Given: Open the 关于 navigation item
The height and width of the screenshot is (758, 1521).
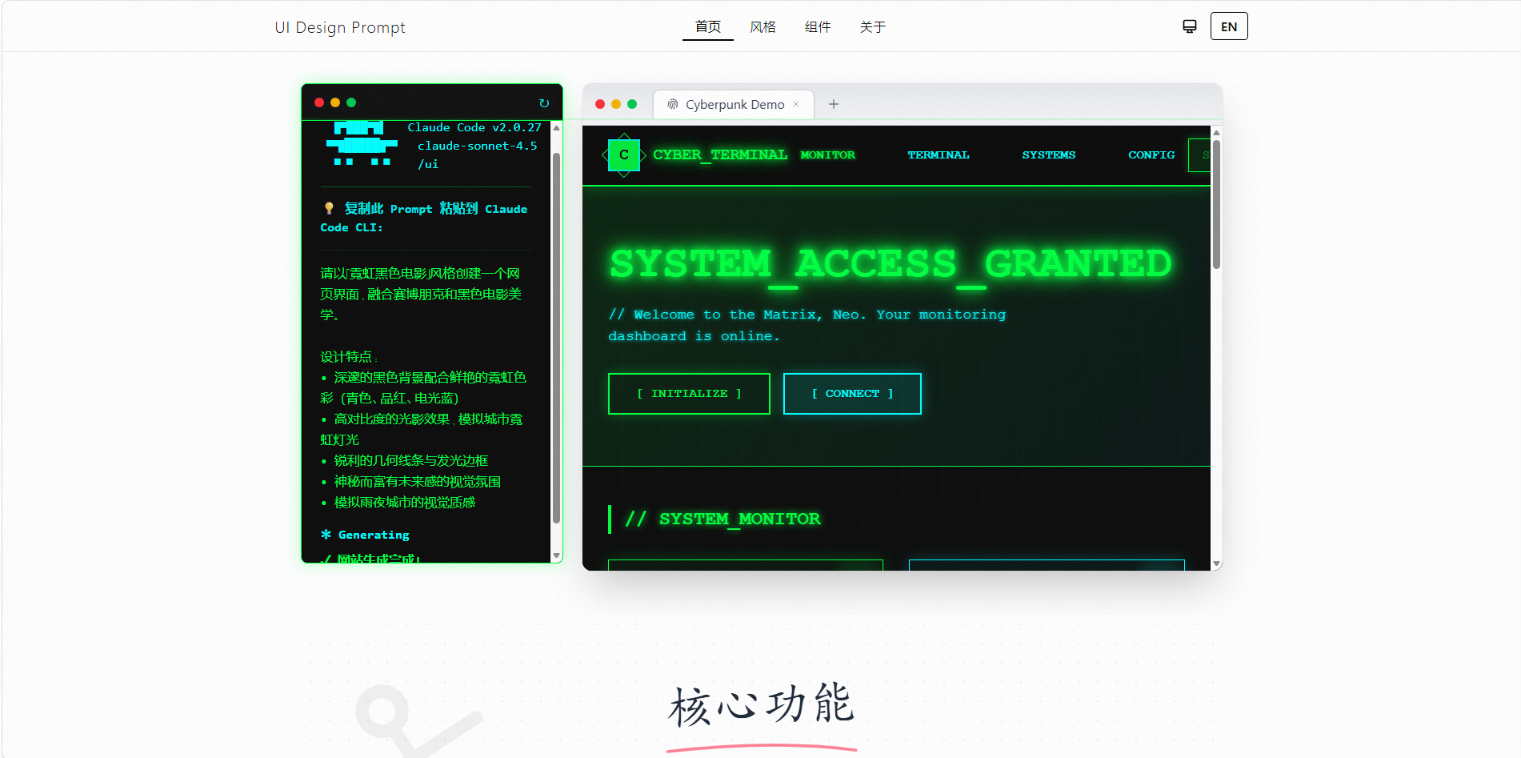Looking at the screenshot, I should [x=873, y=27].
